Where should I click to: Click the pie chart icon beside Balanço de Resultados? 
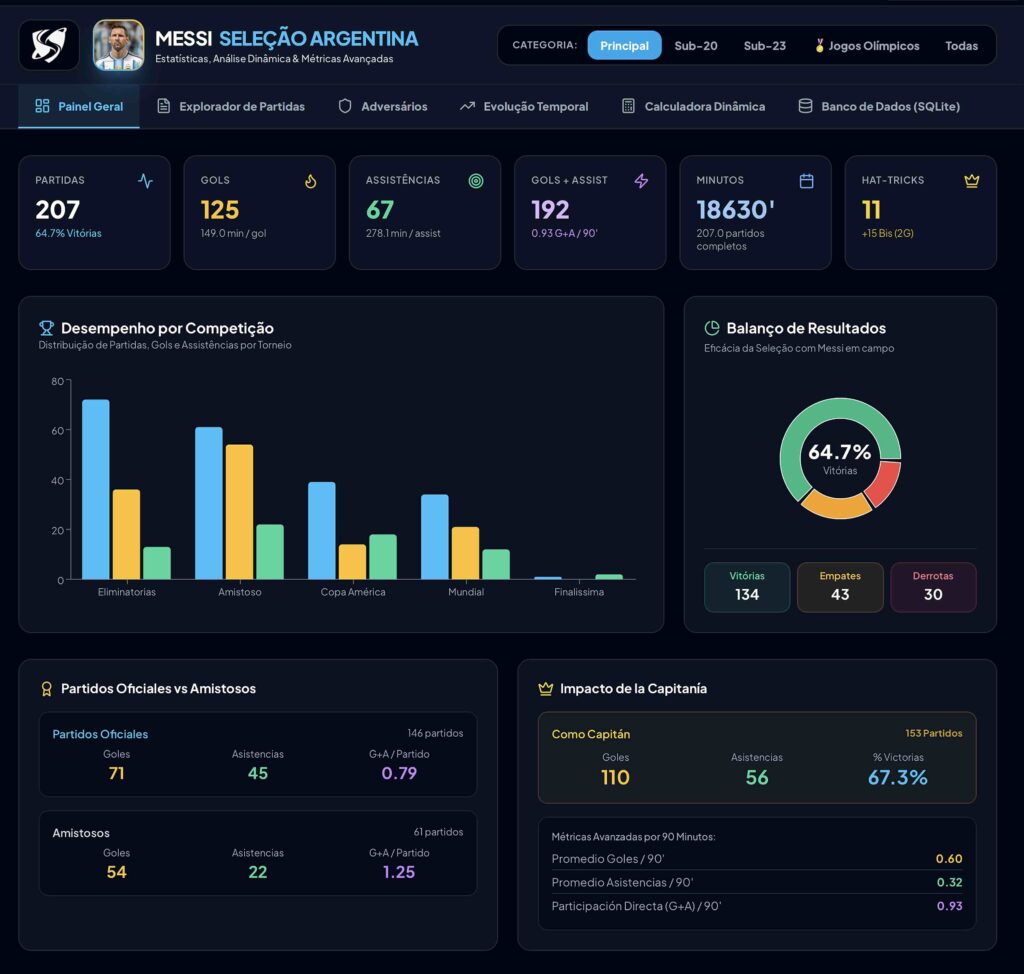(x=712, y=328)
